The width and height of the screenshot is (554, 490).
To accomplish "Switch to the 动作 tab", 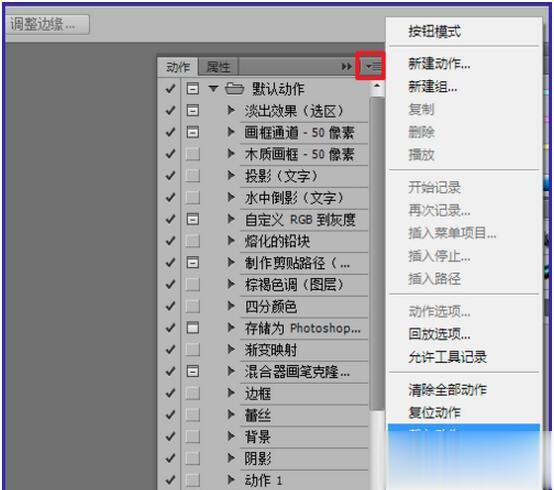I will (178, 67).
